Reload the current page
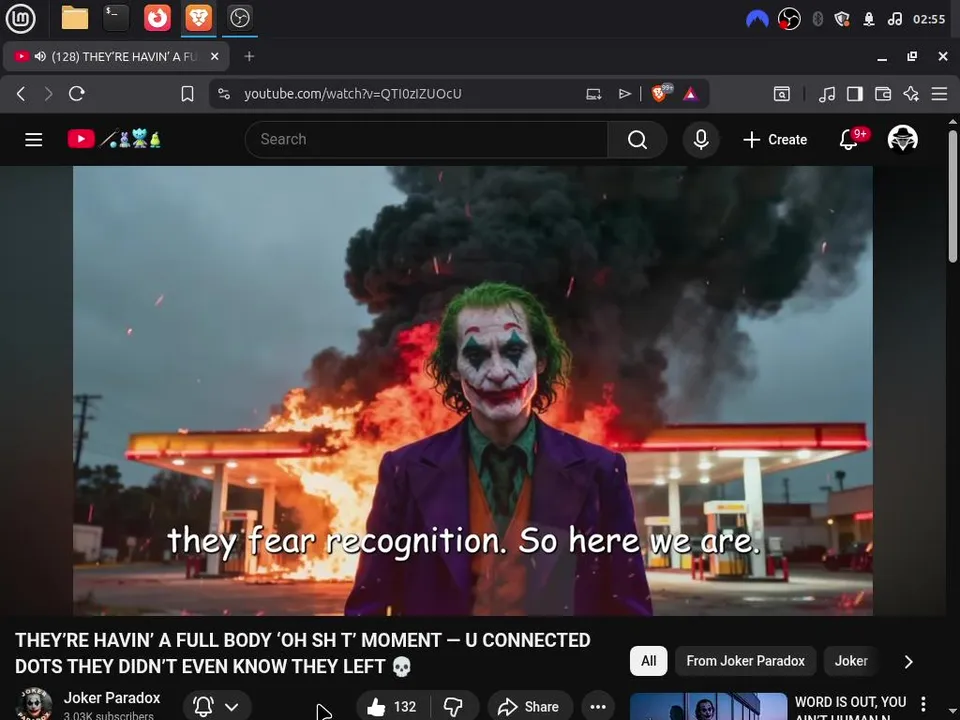The image size is (960, 720). coord(77,94)
